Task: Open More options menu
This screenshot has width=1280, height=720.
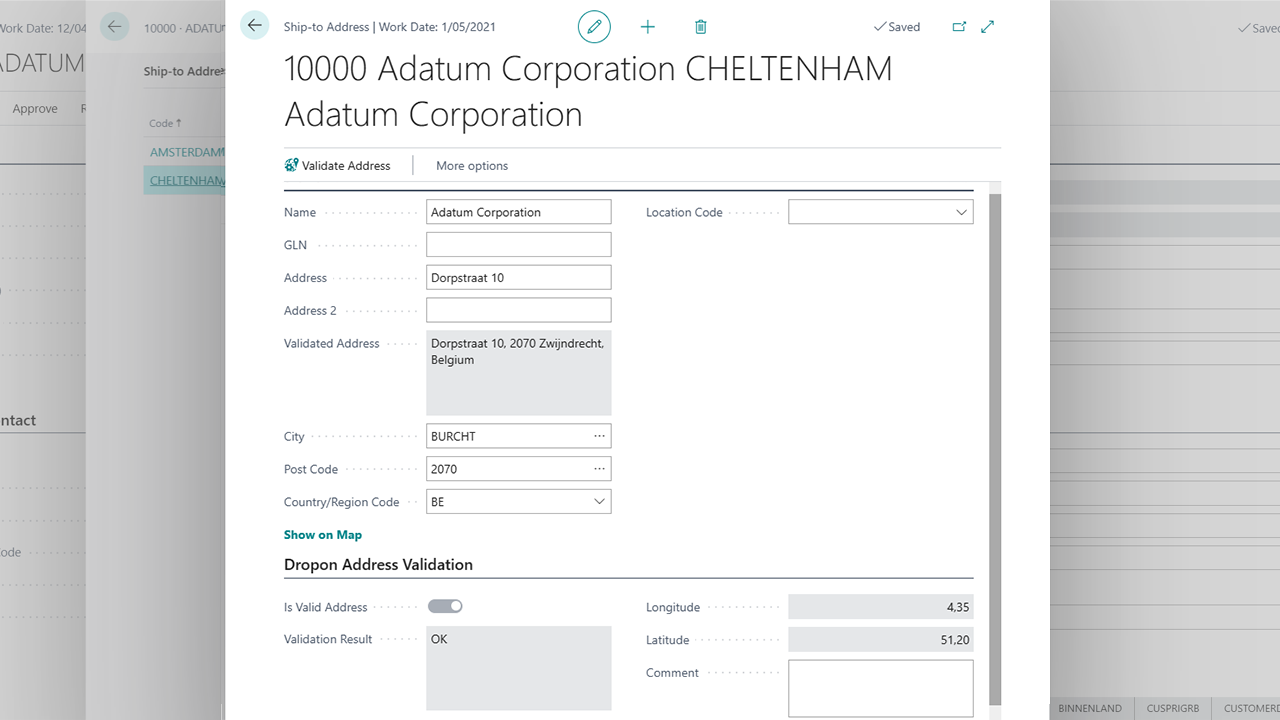Action: [472, 166]
